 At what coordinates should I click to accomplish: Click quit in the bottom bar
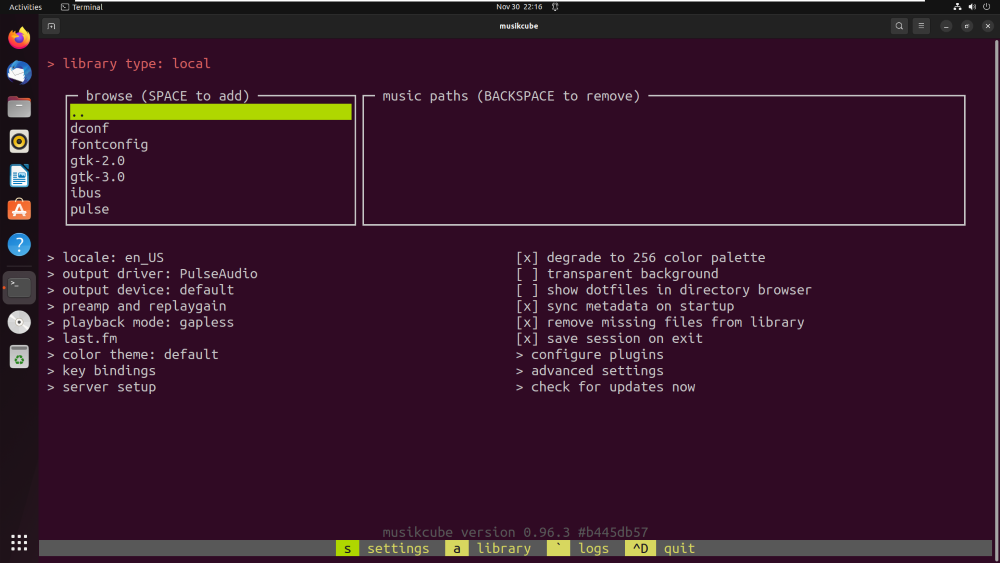[660, 548]
